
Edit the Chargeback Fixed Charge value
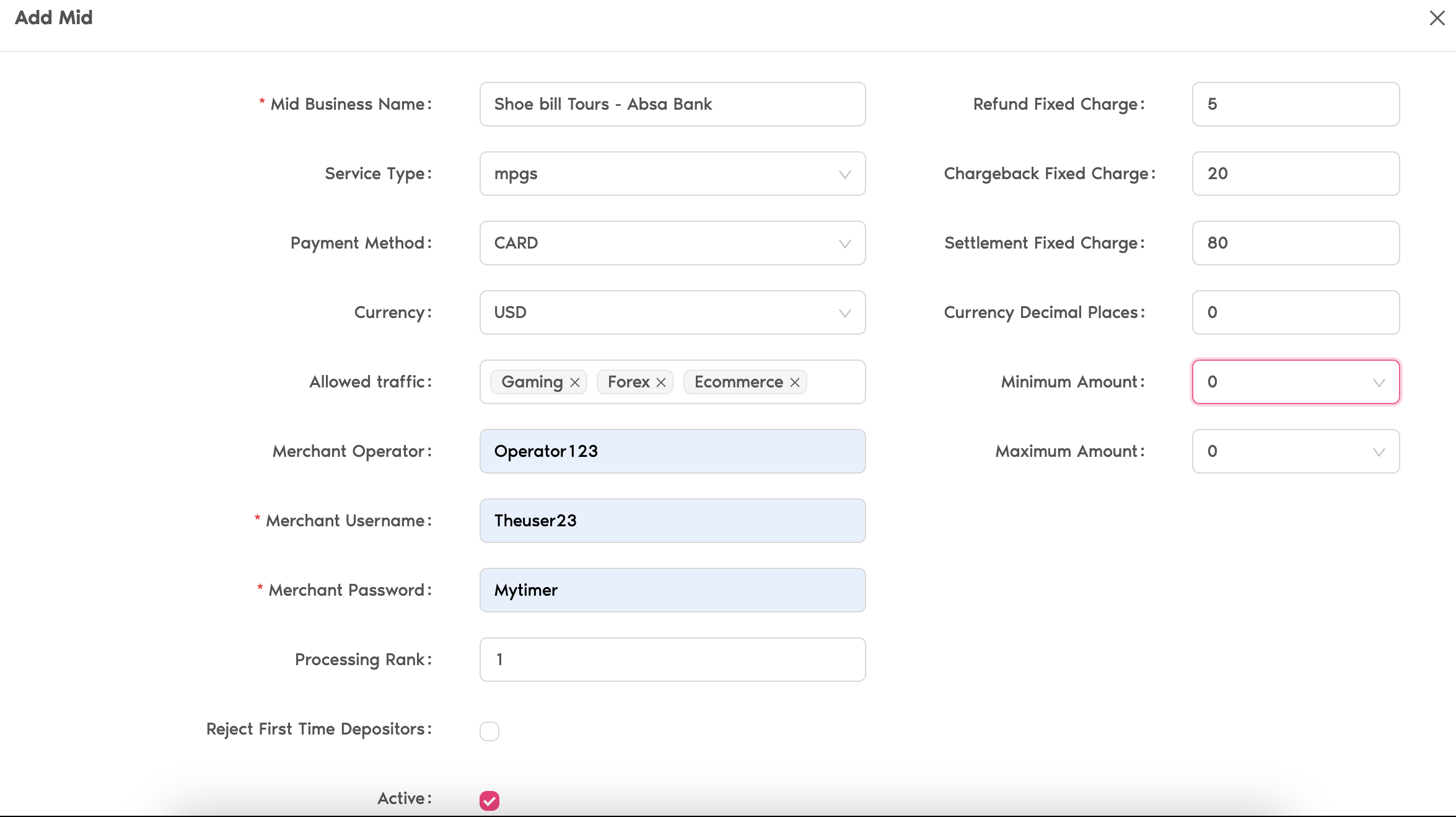click(1296, 174)
